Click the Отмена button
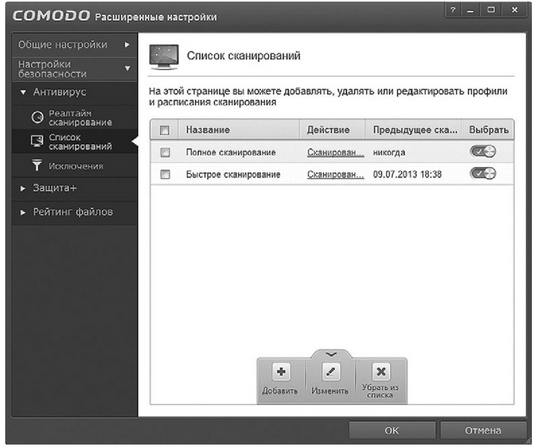Image resolution: width=538 pixels, height=448 pixels. click(x=483, y=431)
